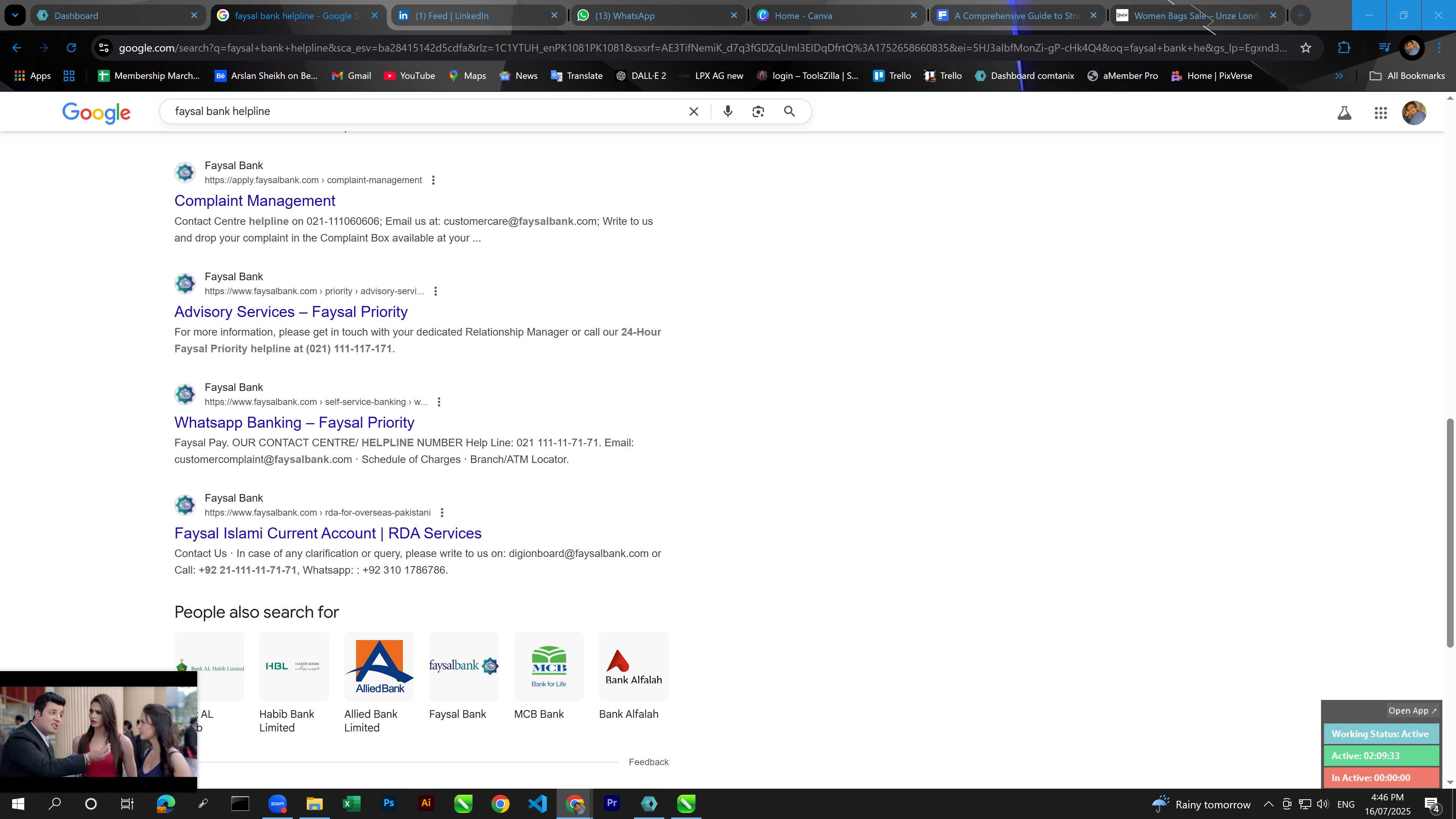Open File Explorer from the taskbar

(314, 803)
